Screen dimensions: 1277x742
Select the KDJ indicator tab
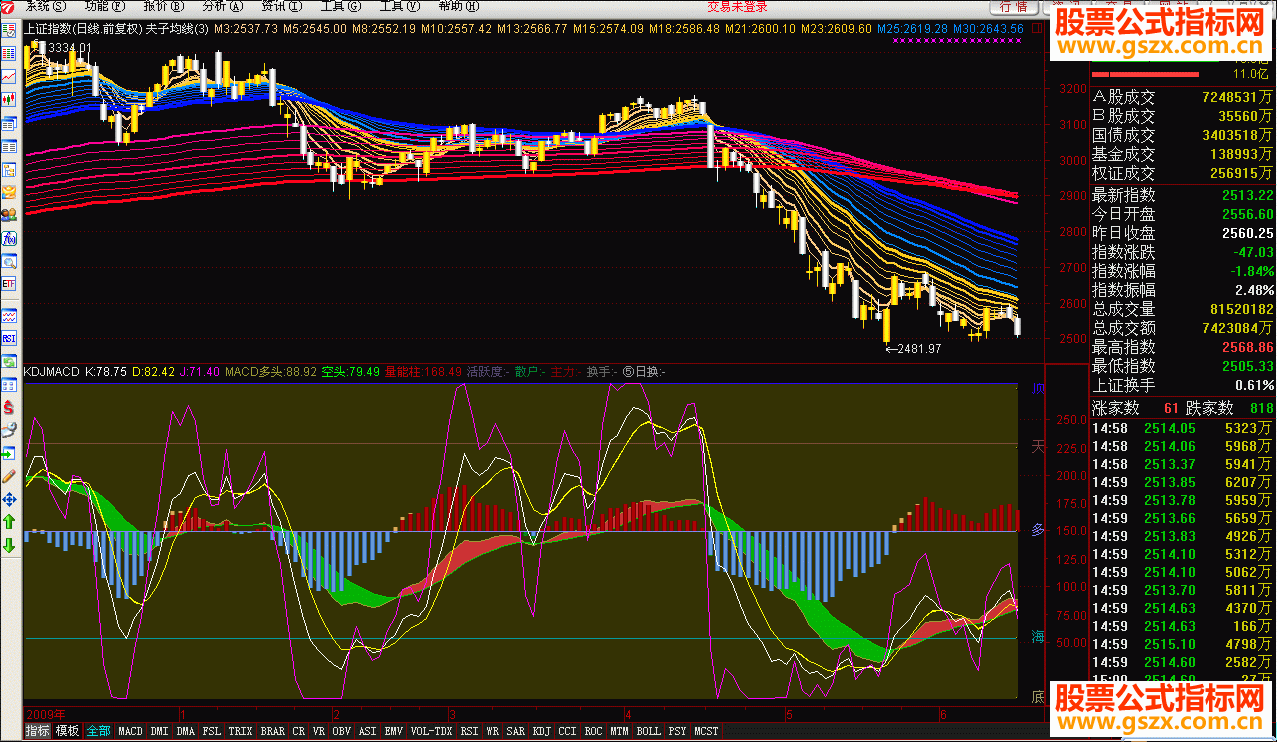point(542,731)
